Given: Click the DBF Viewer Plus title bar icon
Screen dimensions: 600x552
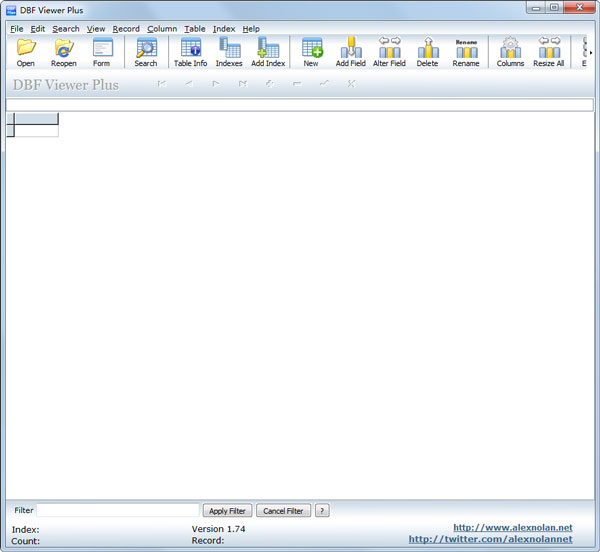Looking at the screenshot, I should pos(11,10).
